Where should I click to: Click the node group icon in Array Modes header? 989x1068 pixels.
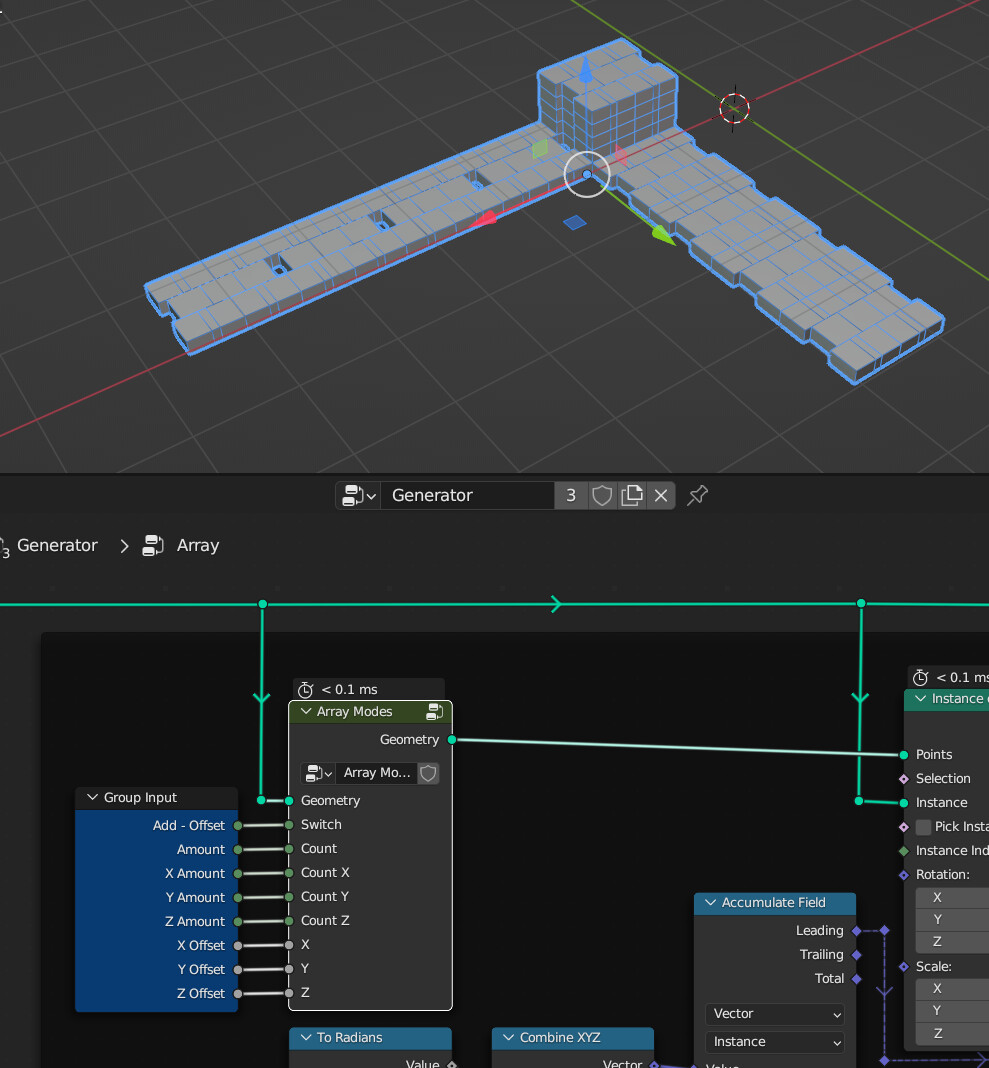(434, 712)
